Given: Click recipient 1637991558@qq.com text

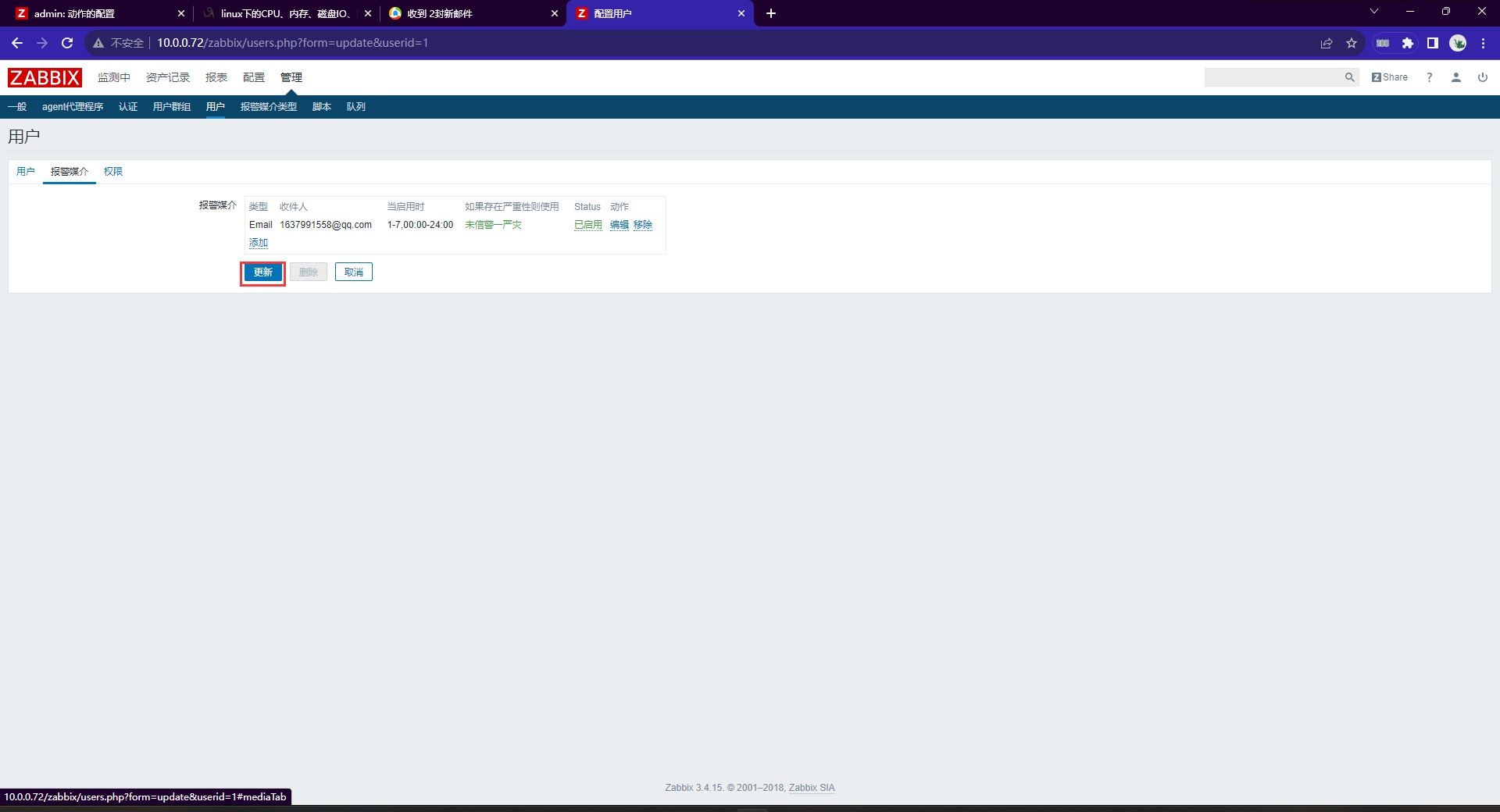Looking at the screenshot, I should click(326, 225).
